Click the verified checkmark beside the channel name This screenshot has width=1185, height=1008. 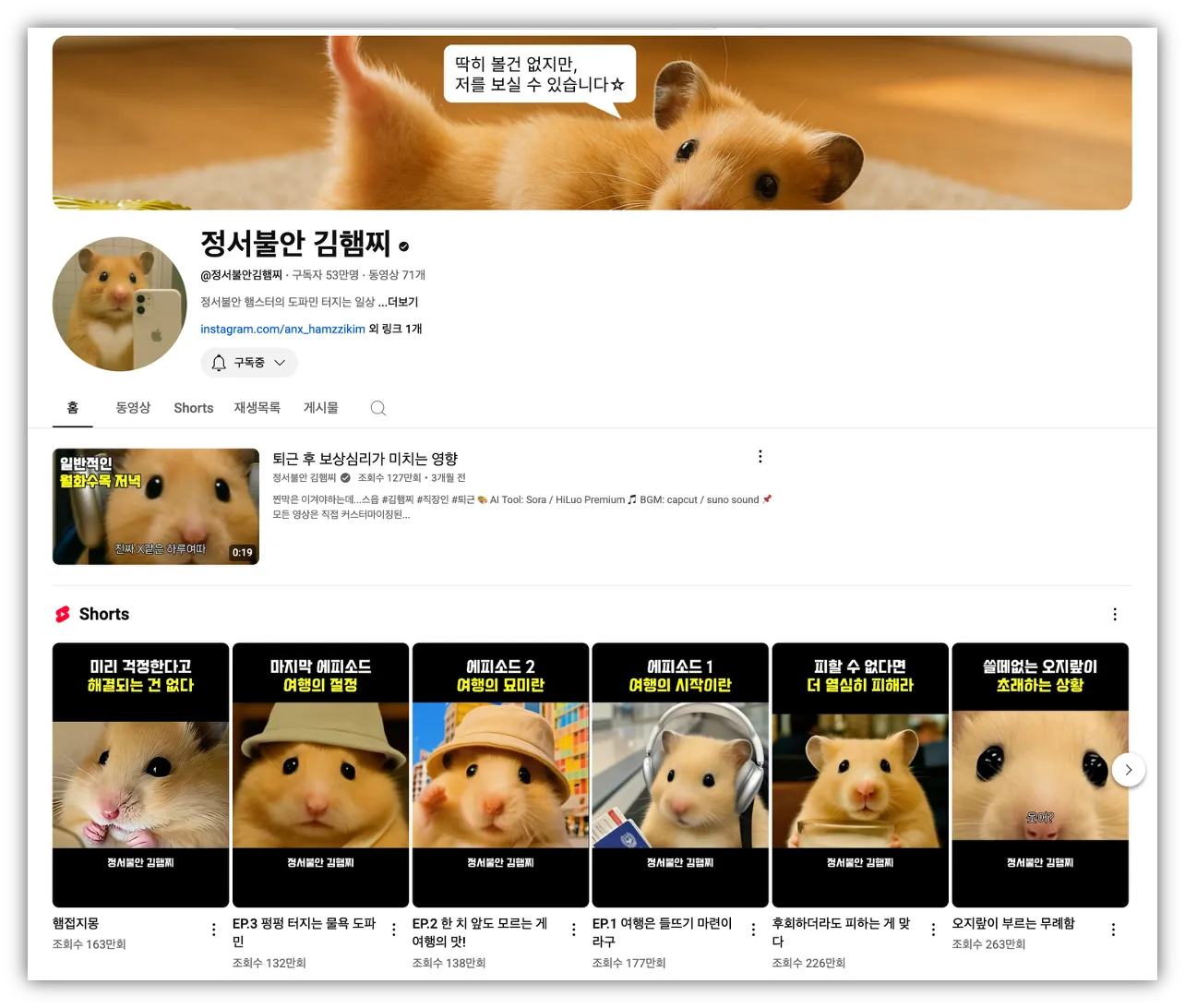403,244
